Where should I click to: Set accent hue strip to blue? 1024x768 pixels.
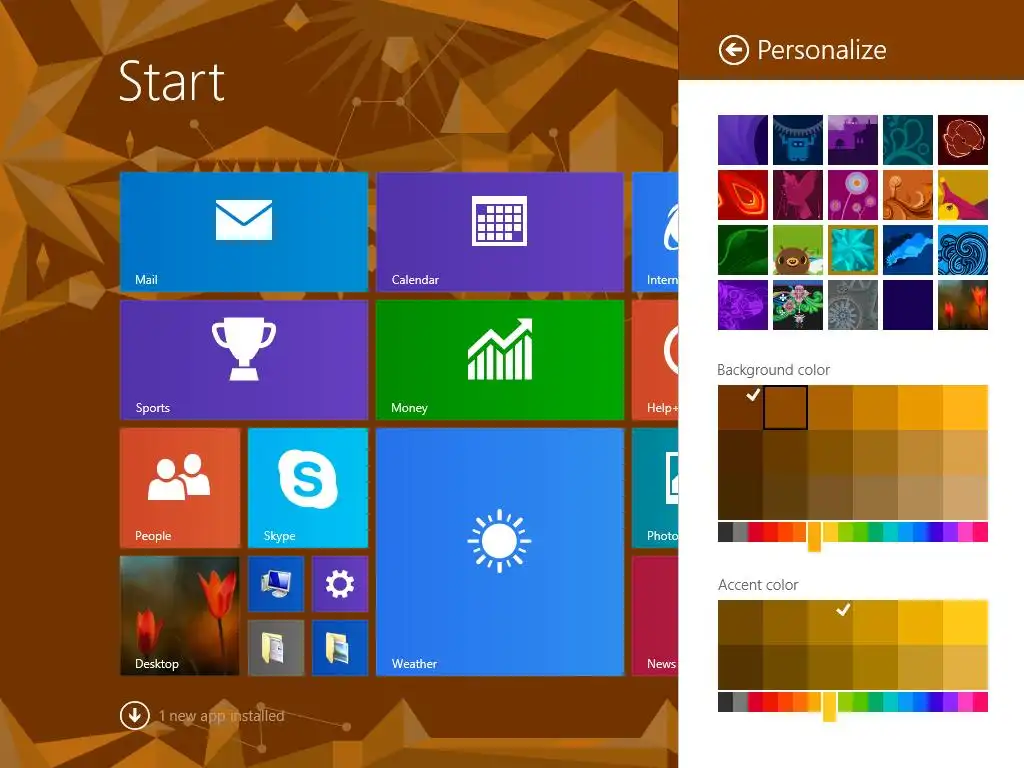point(920,701)
